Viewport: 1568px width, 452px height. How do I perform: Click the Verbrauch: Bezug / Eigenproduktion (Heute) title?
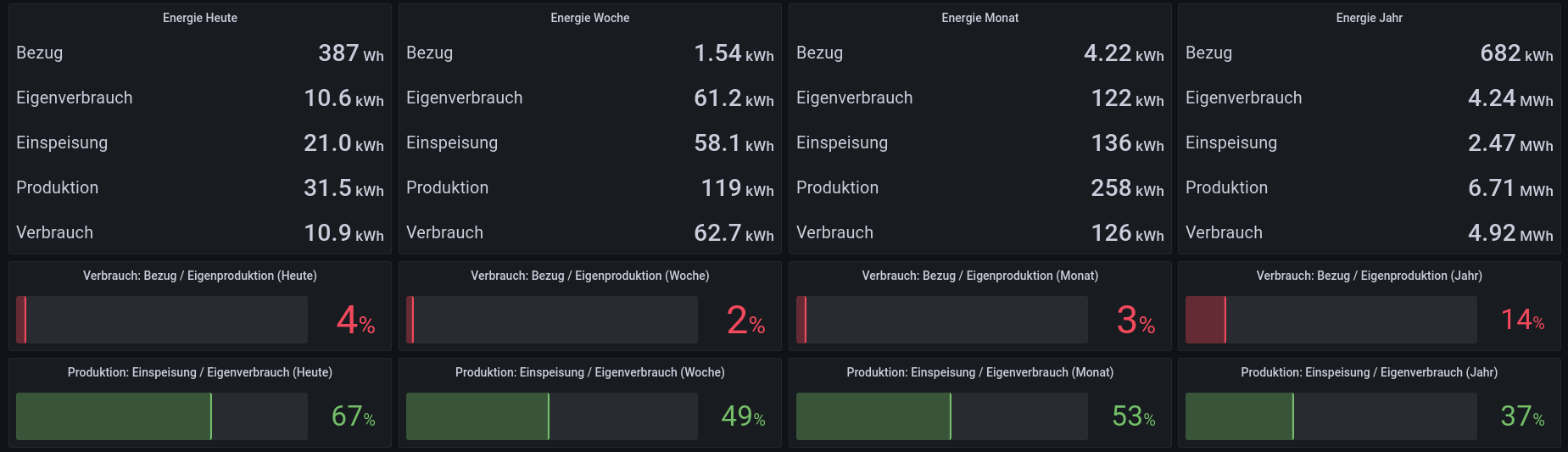[x=199, y=276]
